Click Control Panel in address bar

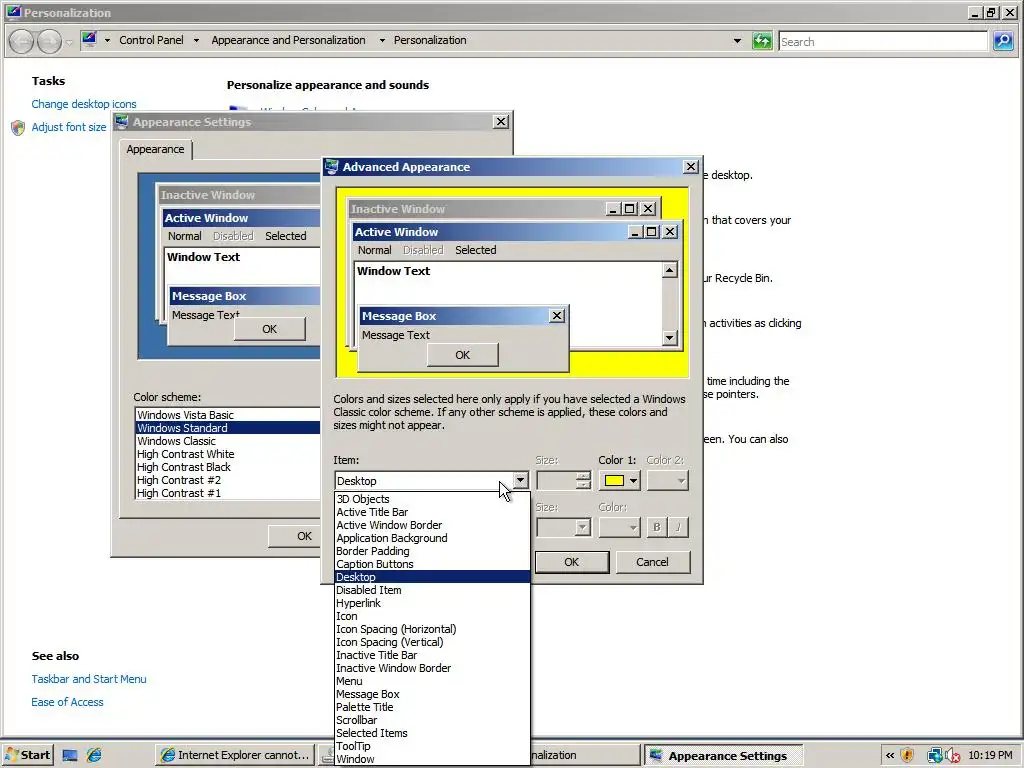pyautogui.click(x=151, y=40)
